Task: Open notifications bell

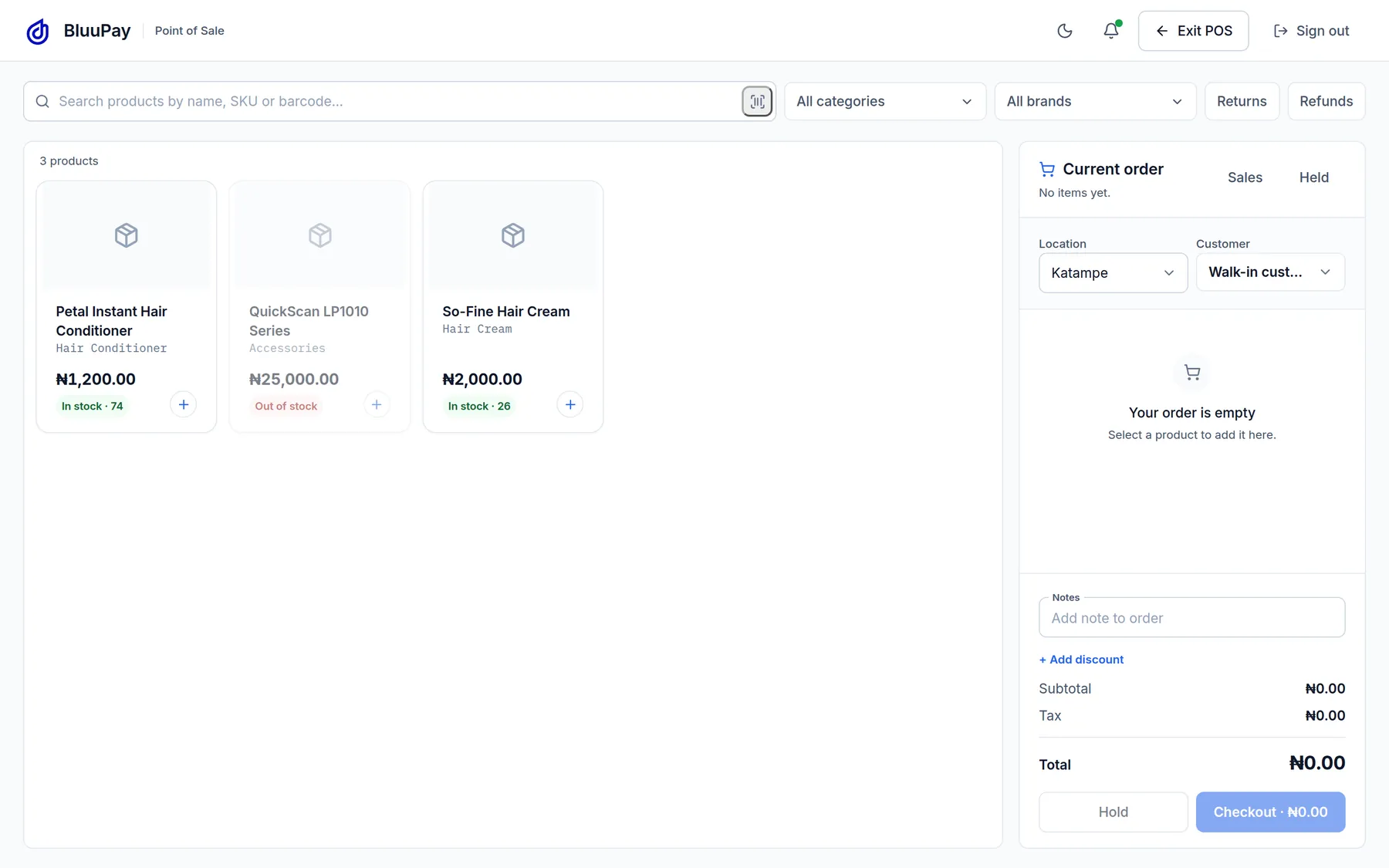Action: pos(1110,31)
